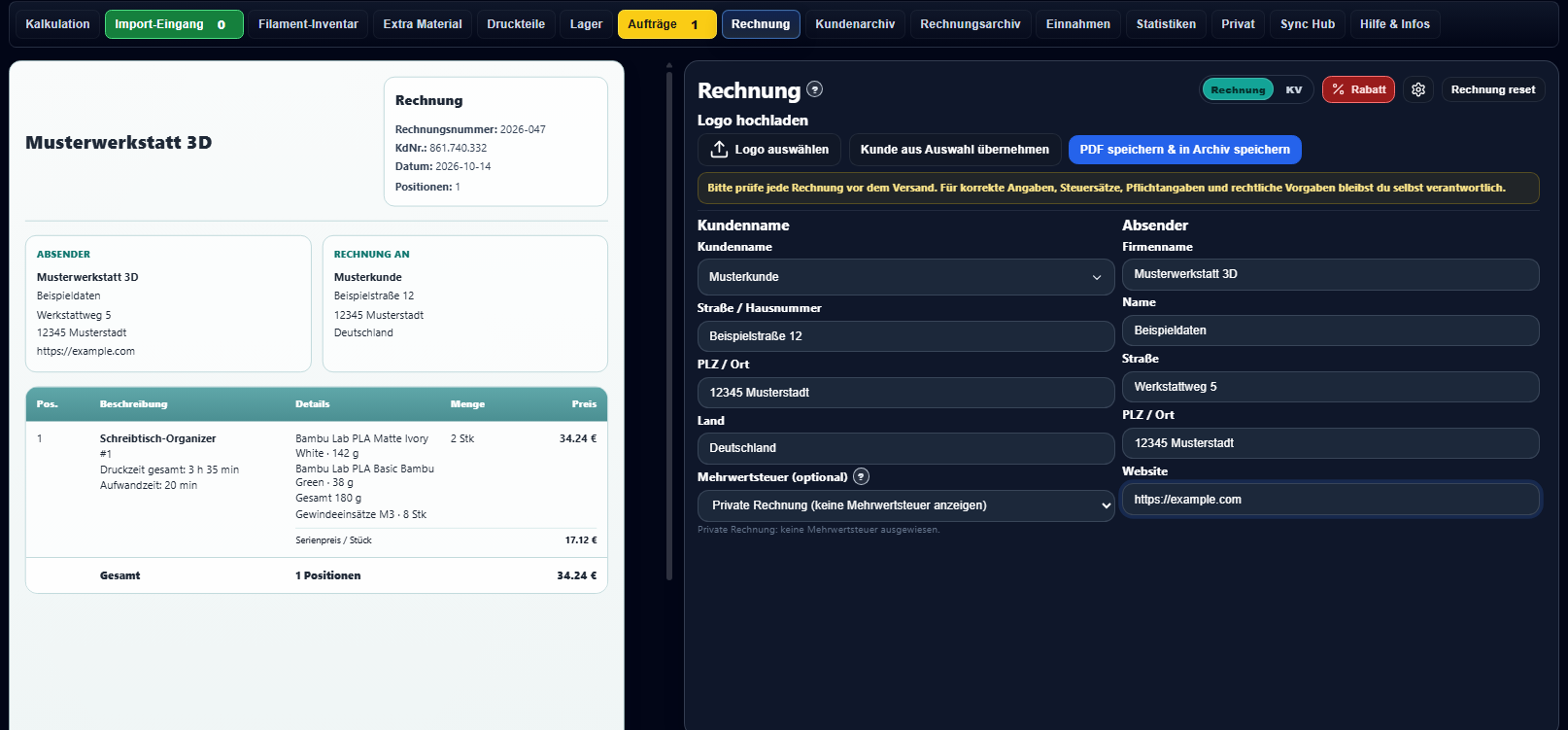Open the Sync Hub tab
Screen dimensions: 1568x730
click(1308, 24)
